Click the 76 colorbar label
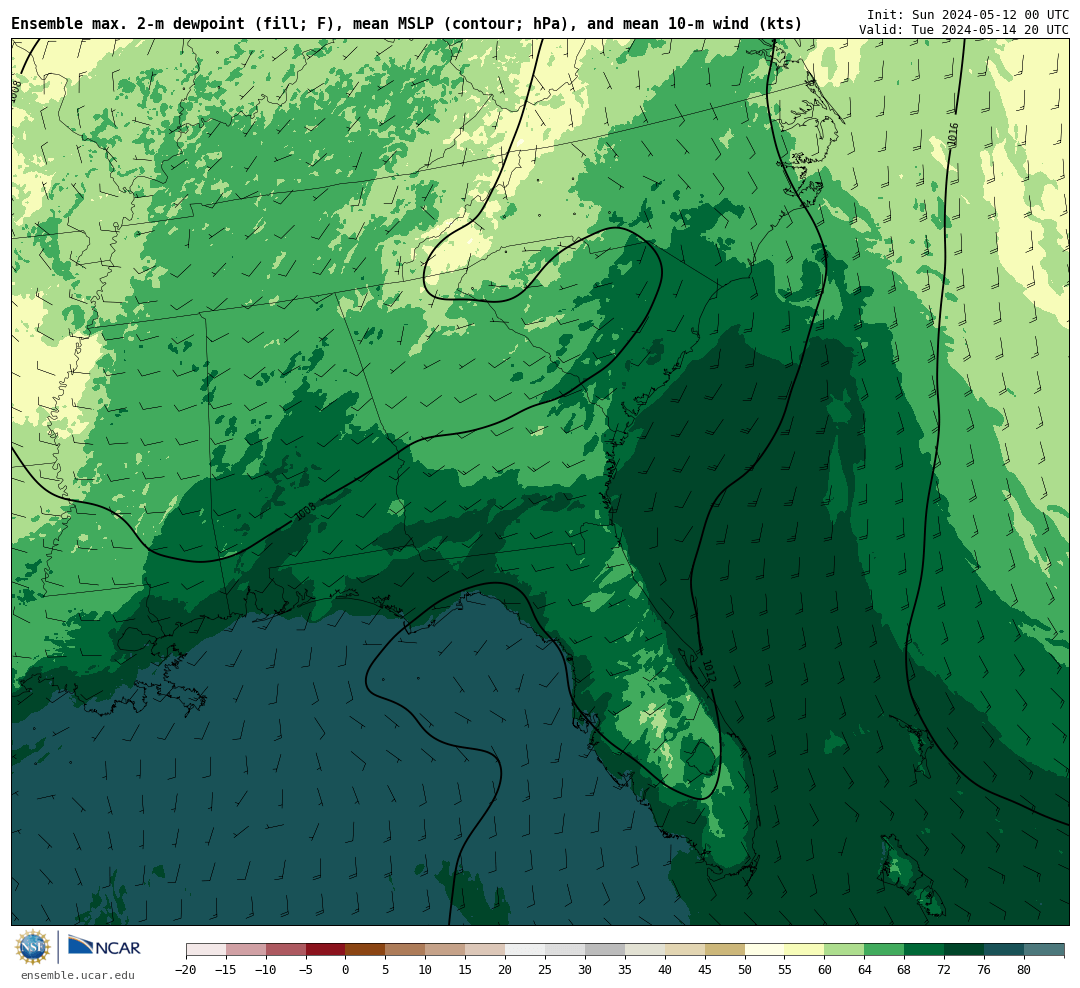 pyautogui.click(x=984, y=970)
